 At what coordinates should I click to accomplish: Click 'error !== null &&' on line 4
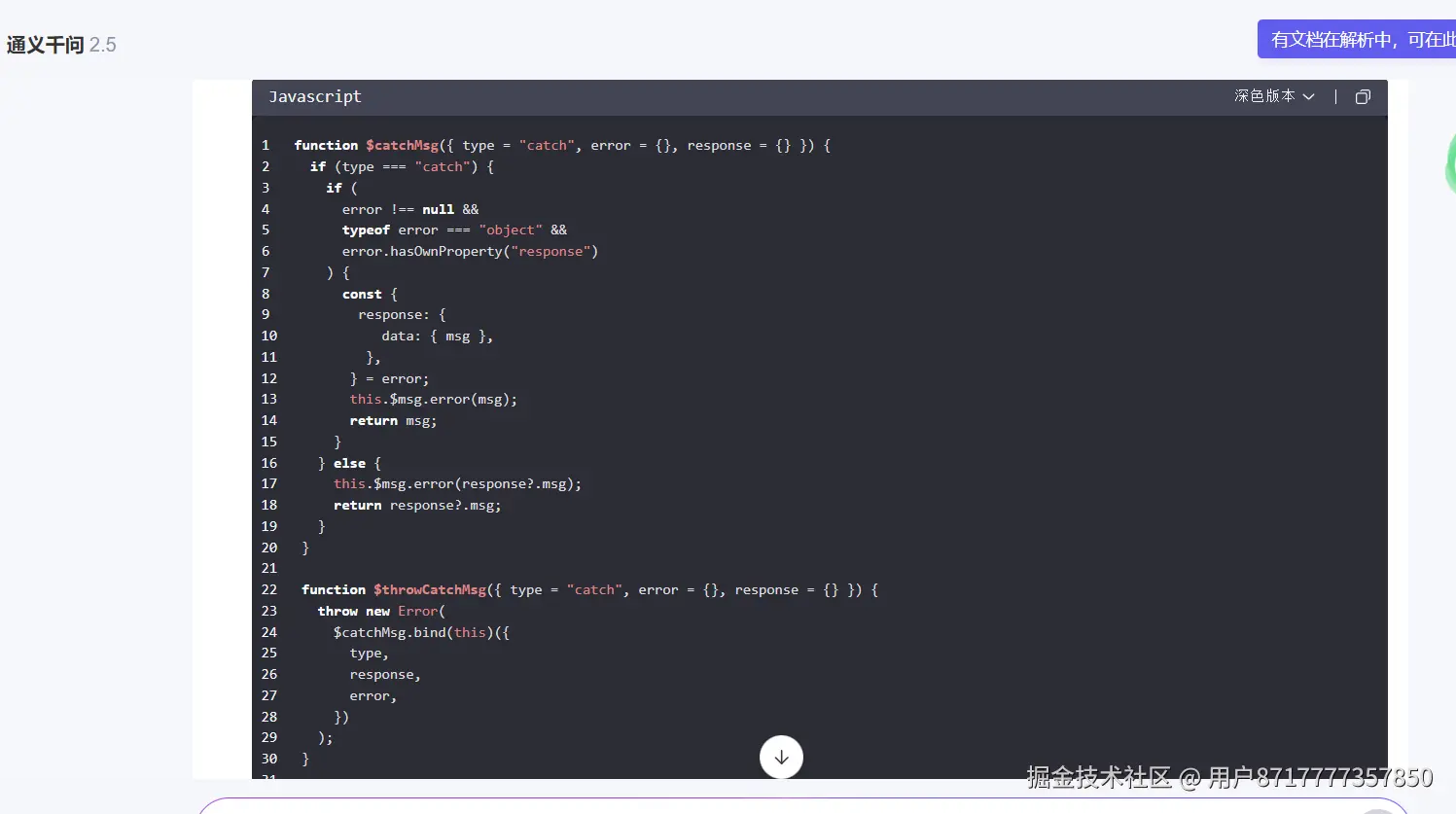[410, 209]
